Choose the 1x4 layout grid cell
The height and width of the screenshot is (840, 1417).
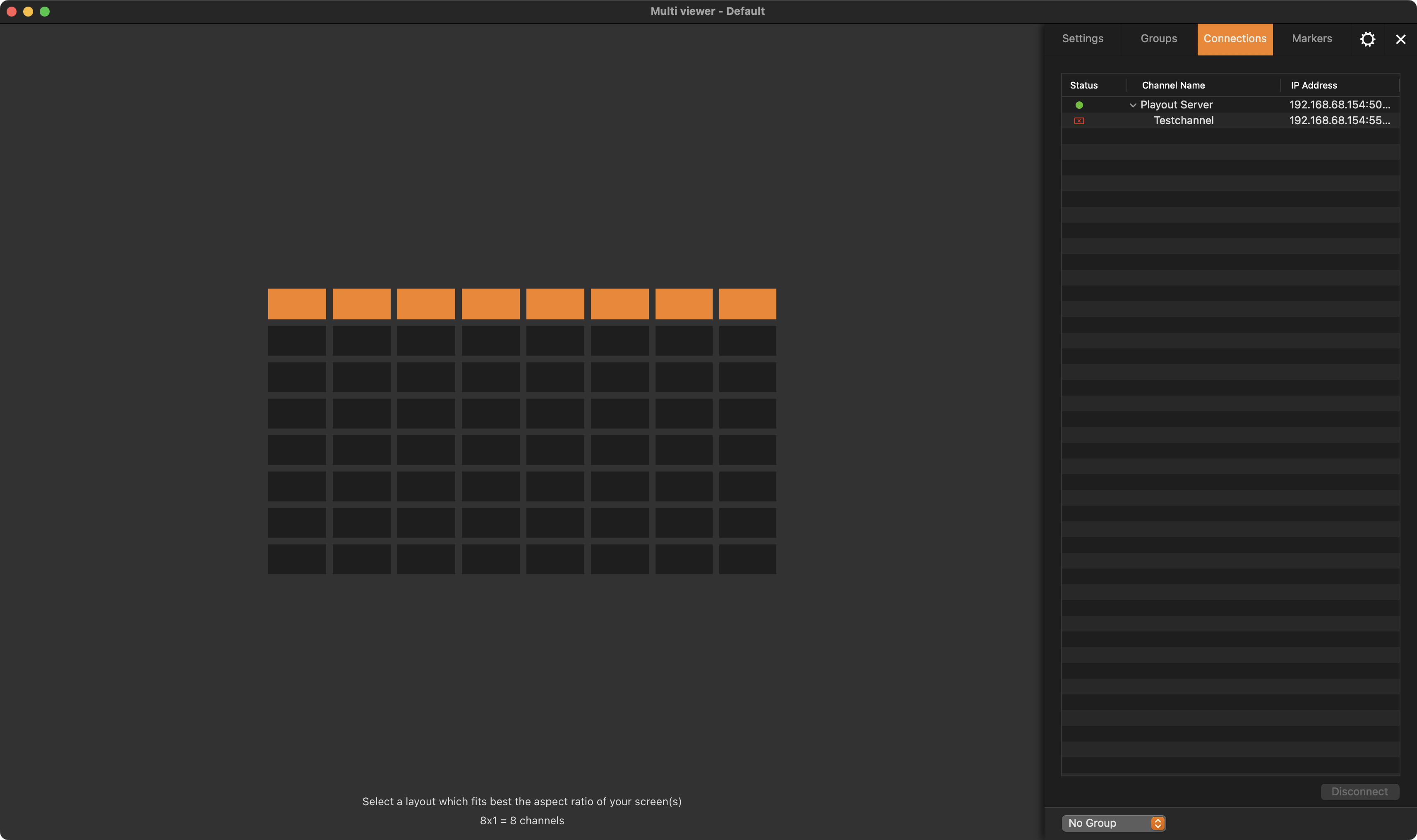pos(297,413)
